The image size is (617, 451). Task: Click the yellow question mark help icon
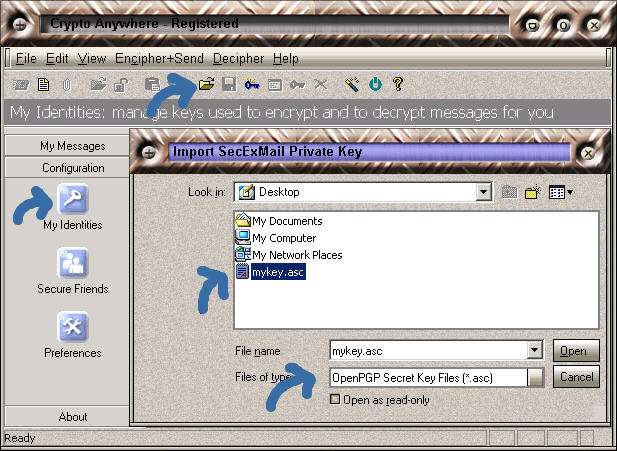[398, 85]
